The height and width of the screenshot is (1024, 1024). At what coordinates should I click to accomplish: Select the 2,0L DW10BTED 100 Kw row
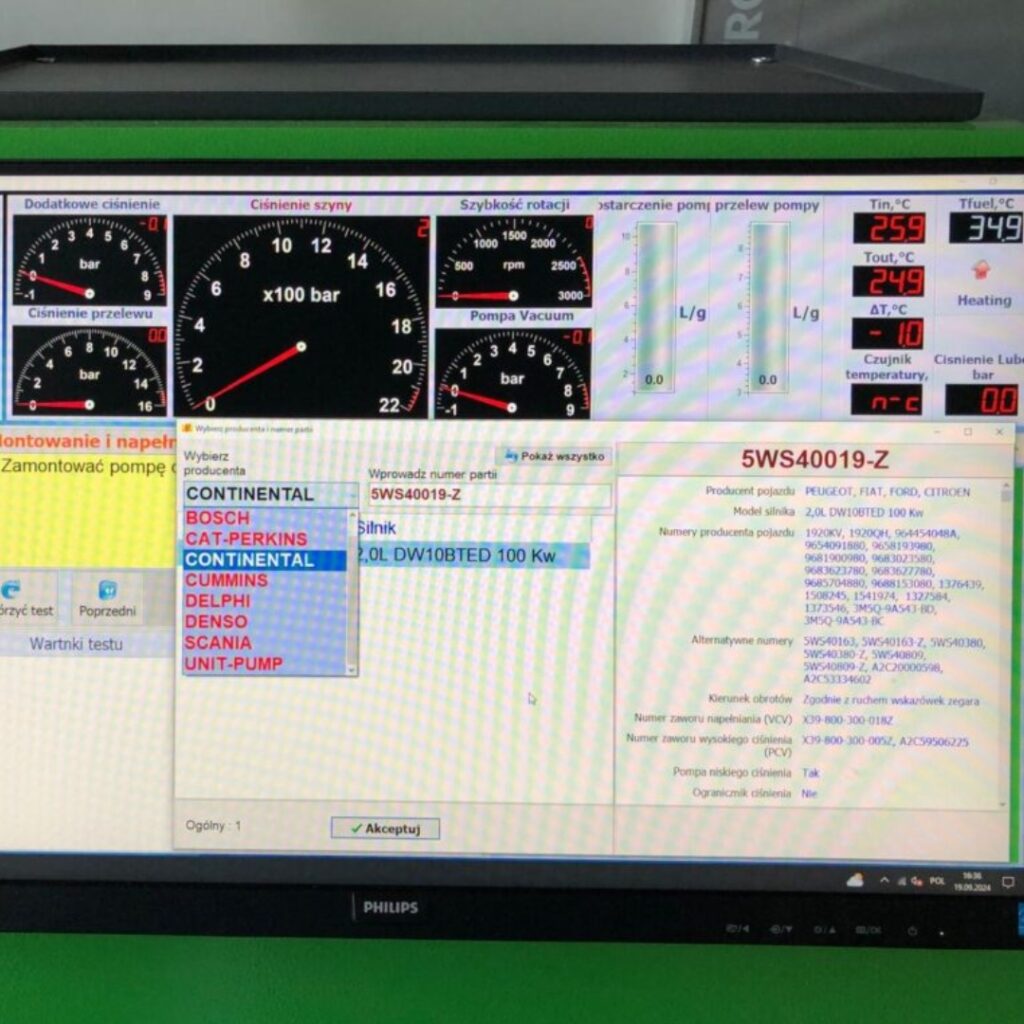[x=473, y=556]
